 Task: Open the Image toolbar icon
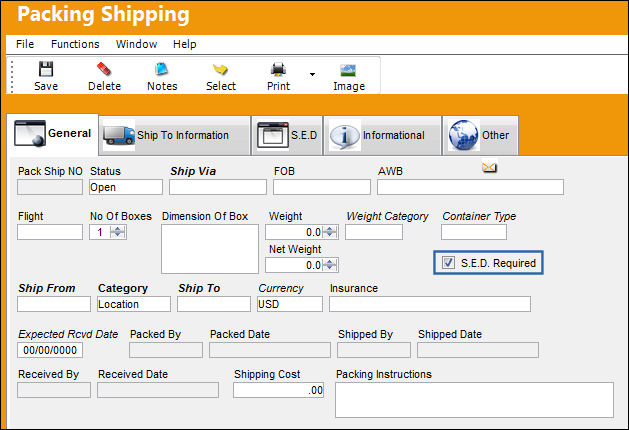click(348, 70)
